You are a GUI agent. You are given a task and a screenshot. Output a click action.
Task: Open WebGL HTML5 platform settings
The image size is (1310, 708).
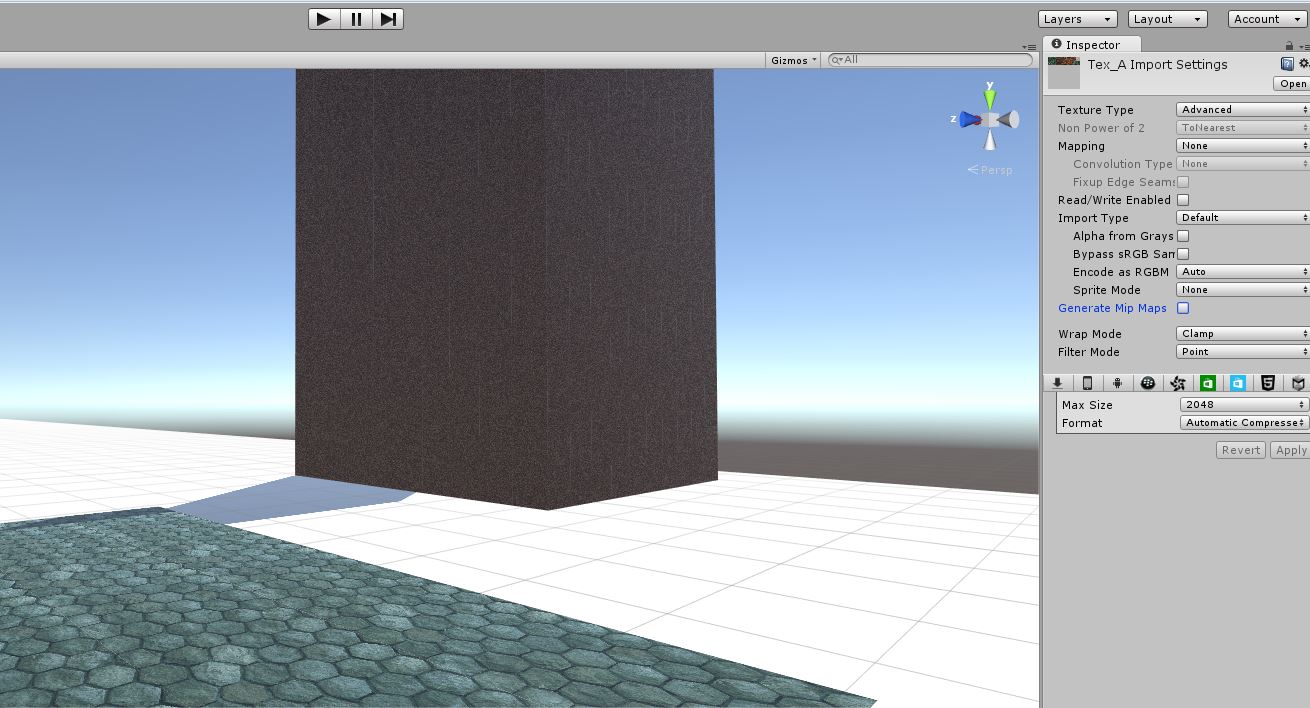click(x=1268, y=383)
